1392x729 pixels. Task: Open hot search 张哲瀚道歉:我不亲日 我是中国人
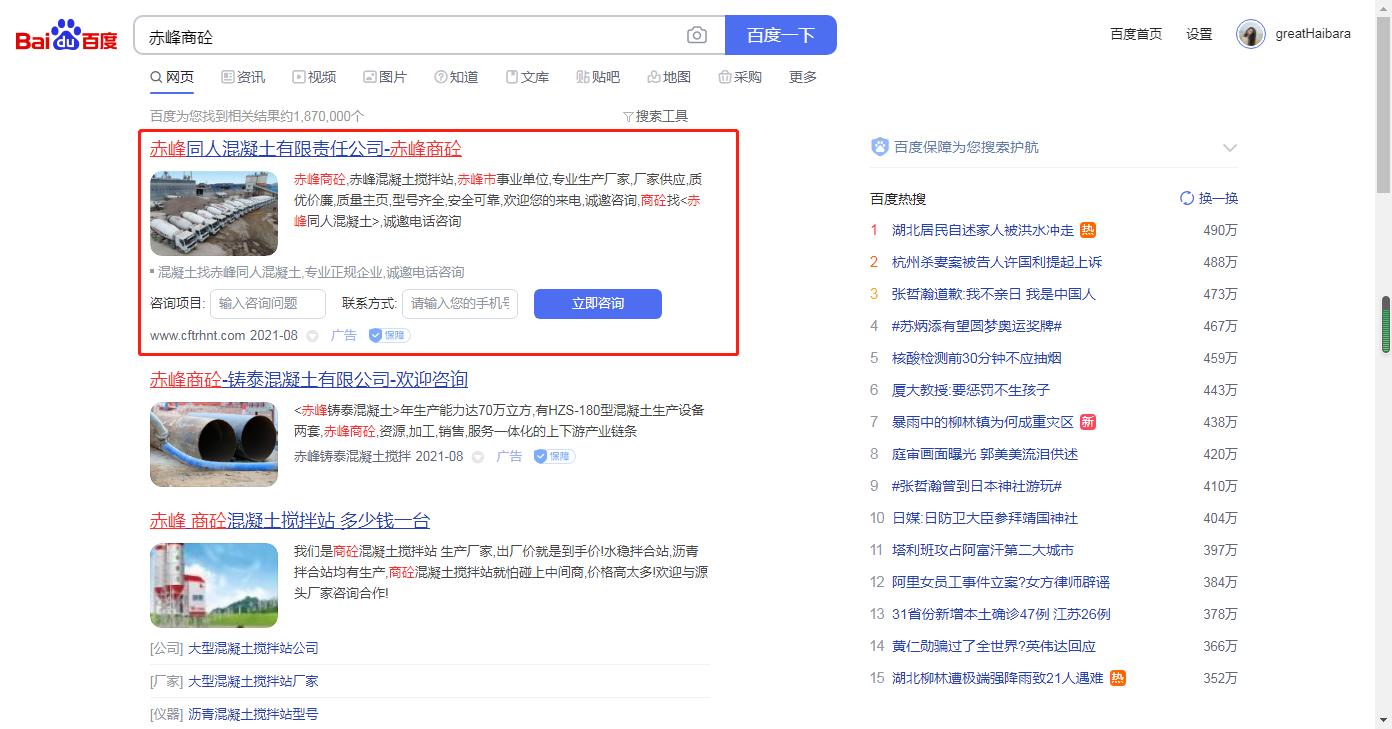[x=994, y=294]
